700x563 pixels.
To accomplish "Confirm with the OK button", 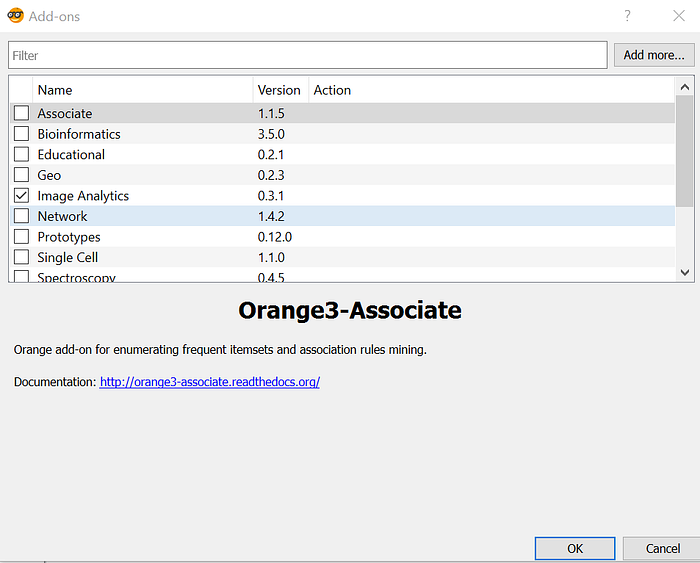I will (575, 548).
